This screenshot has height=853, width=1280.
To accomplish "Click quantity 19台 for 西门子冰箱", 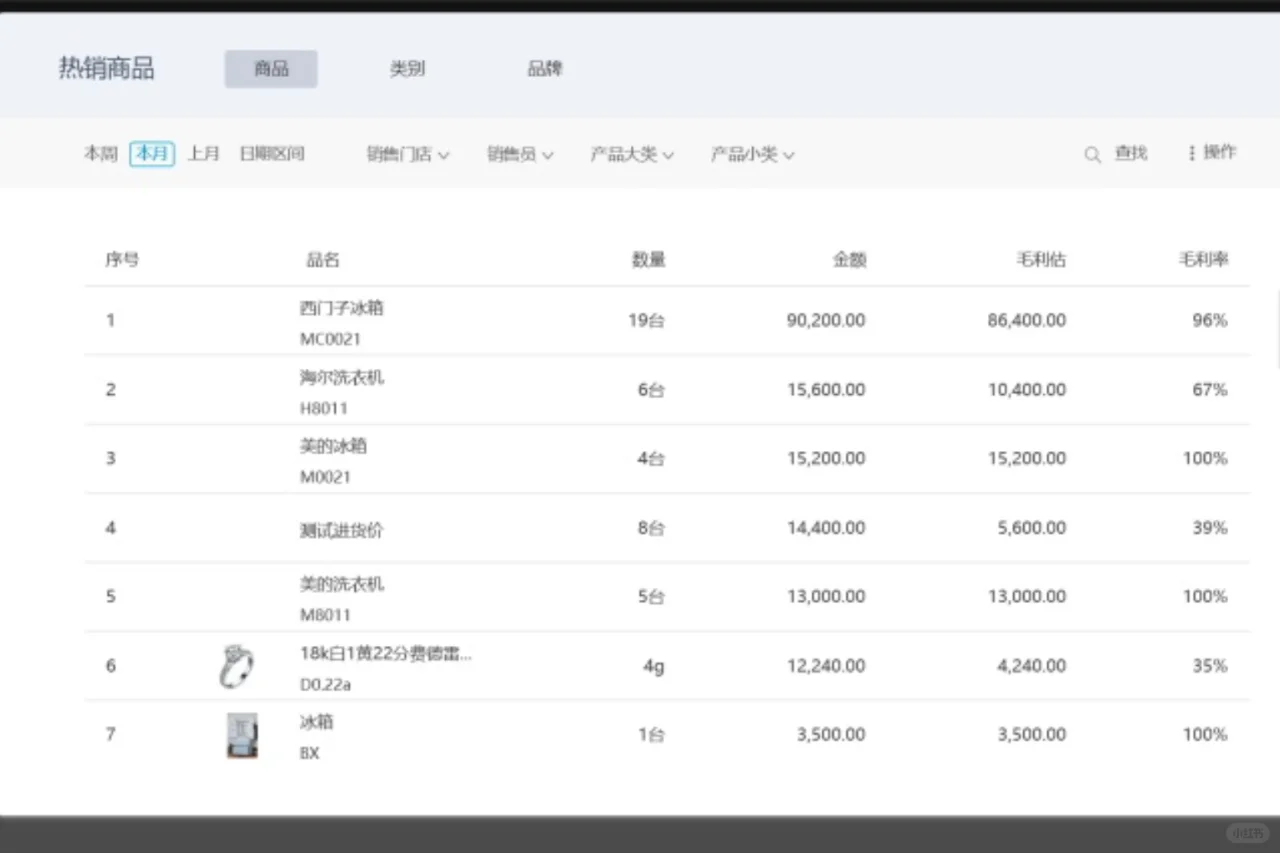I will pyautogui.click(x=646, y=321).
